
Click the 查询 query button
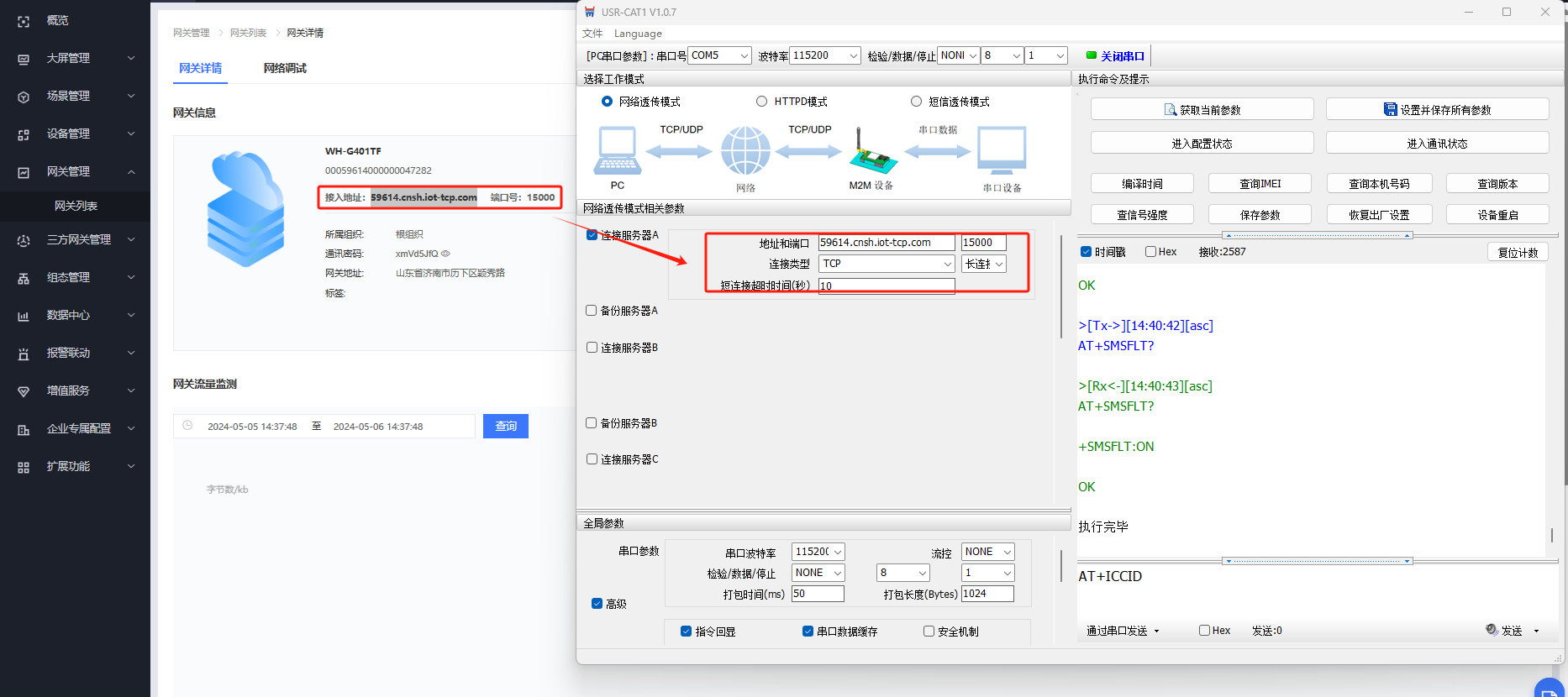pyautogui.click(x=506, y=426)
